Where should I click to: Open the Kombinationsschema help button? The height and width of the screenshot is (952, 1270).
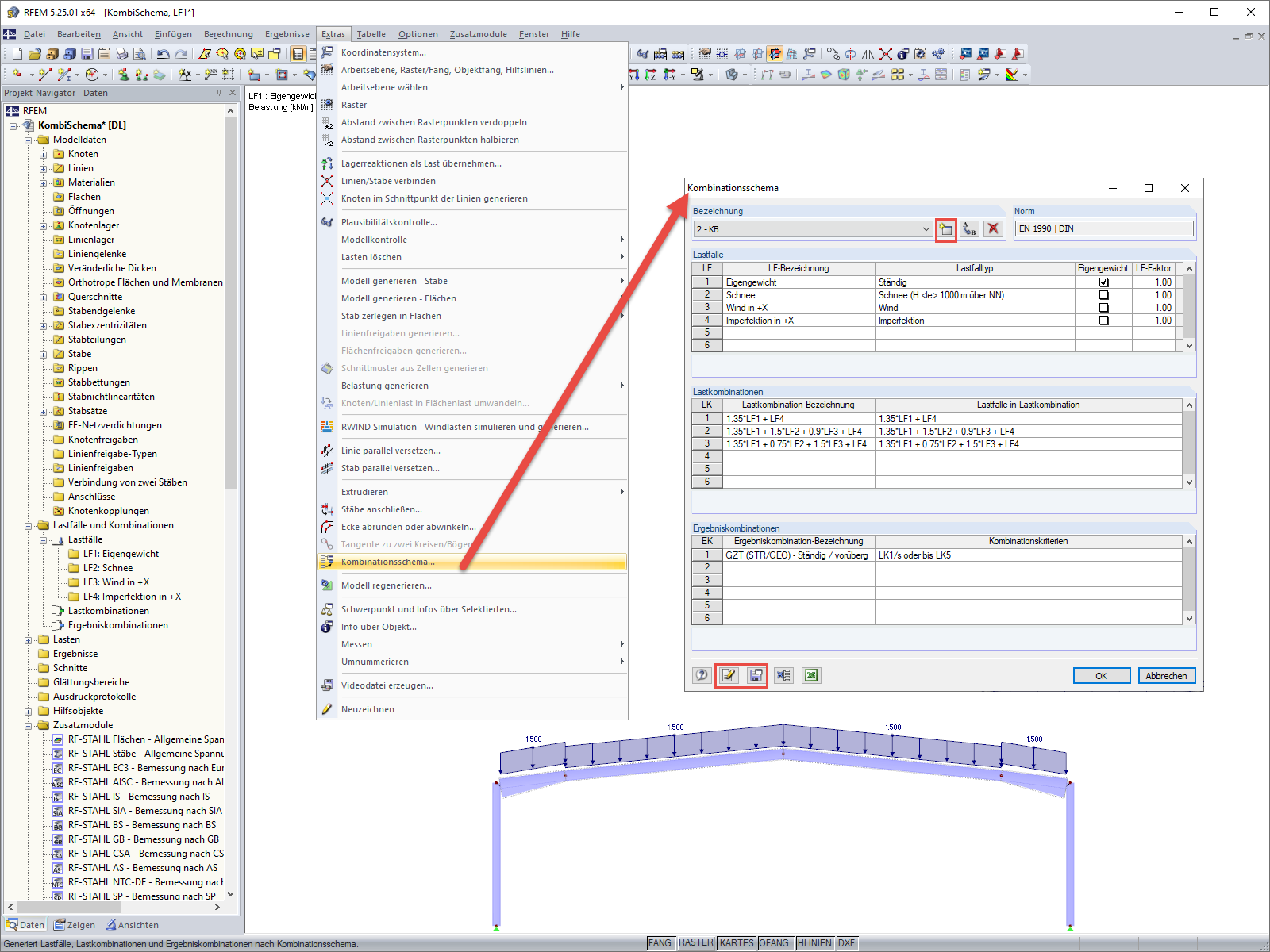coord(702,675)
